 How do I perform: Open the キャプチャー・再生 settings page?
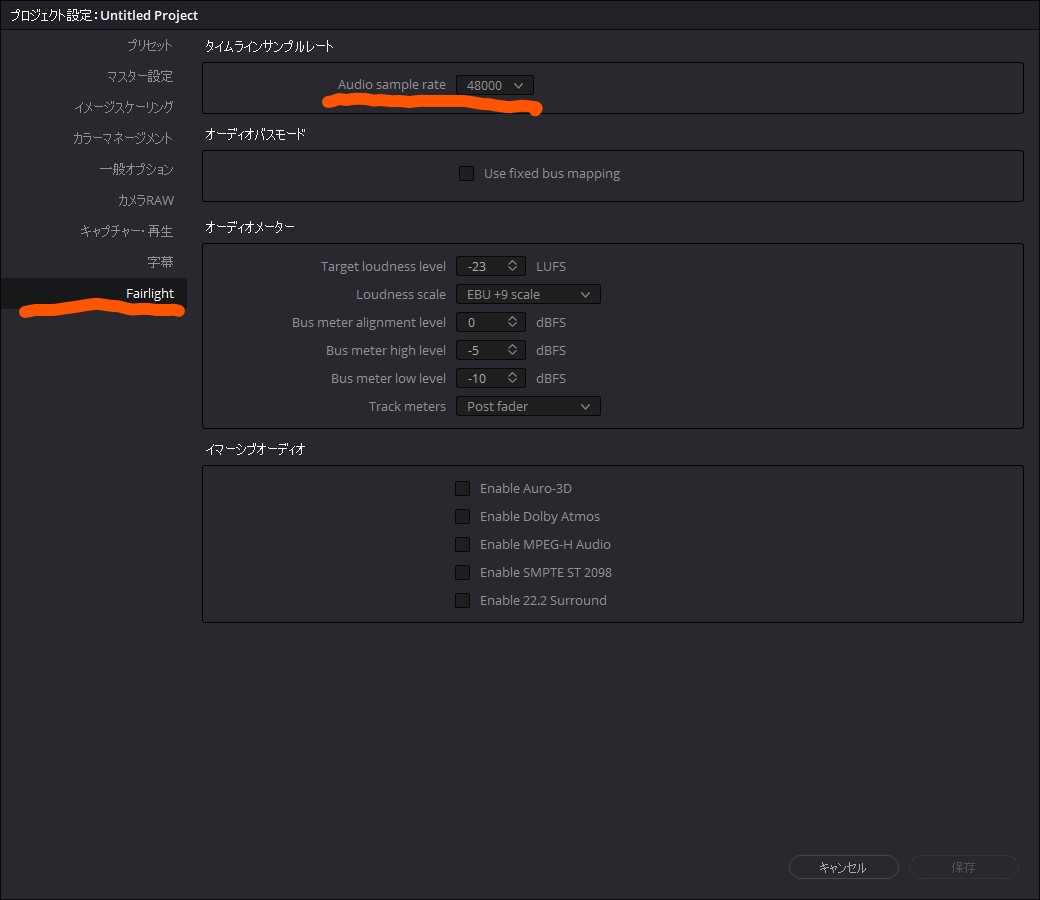(x=127, y=231)
